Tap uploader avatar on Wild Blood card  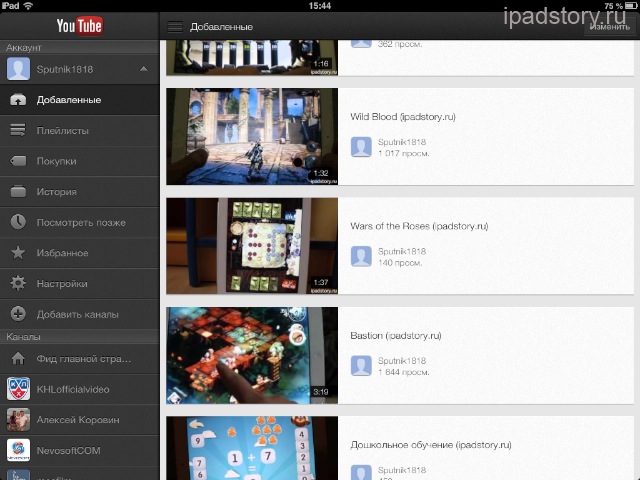361,147
